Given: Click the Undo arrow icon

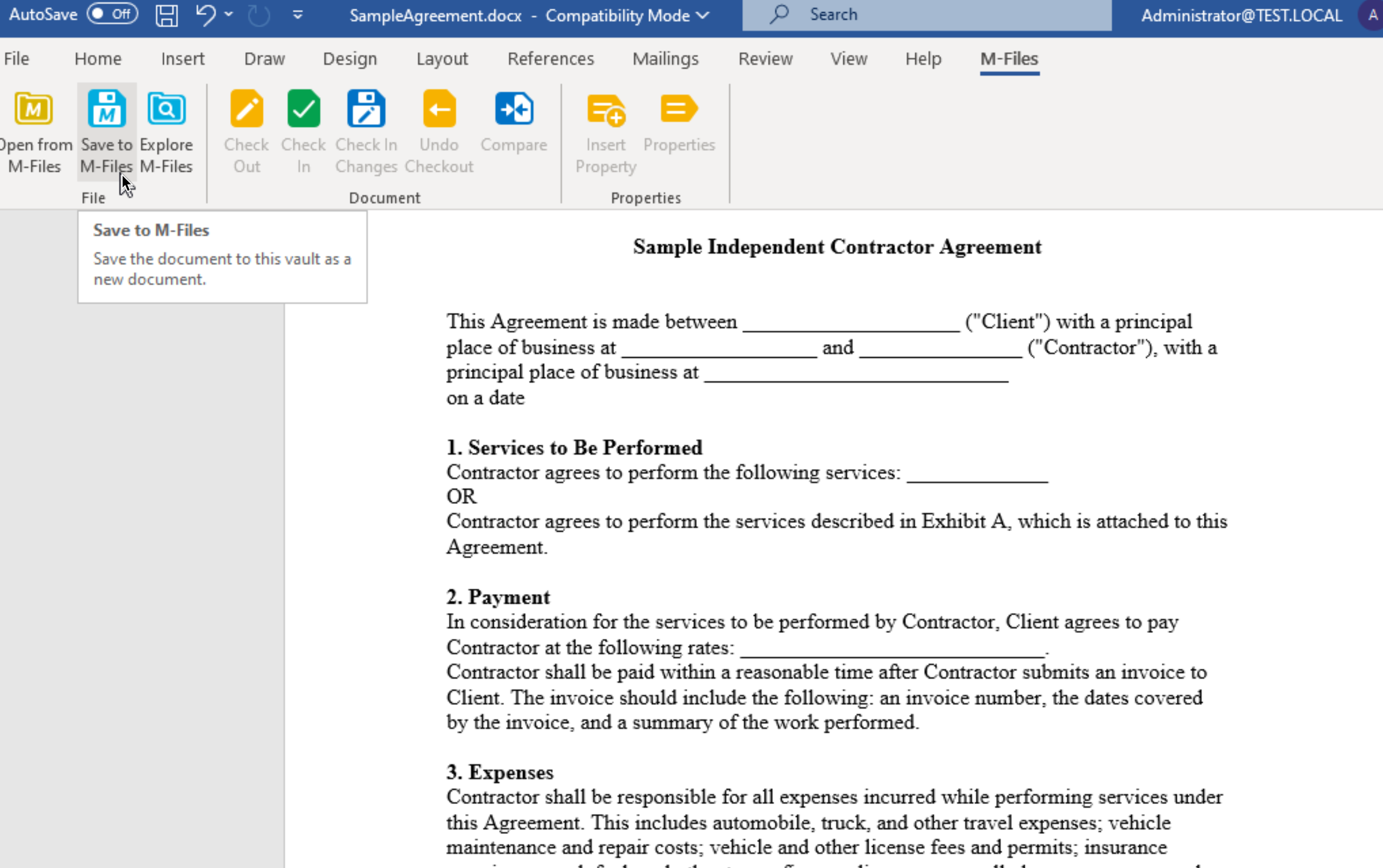Looking at the screenshot, I should click(x=205, y=15).
